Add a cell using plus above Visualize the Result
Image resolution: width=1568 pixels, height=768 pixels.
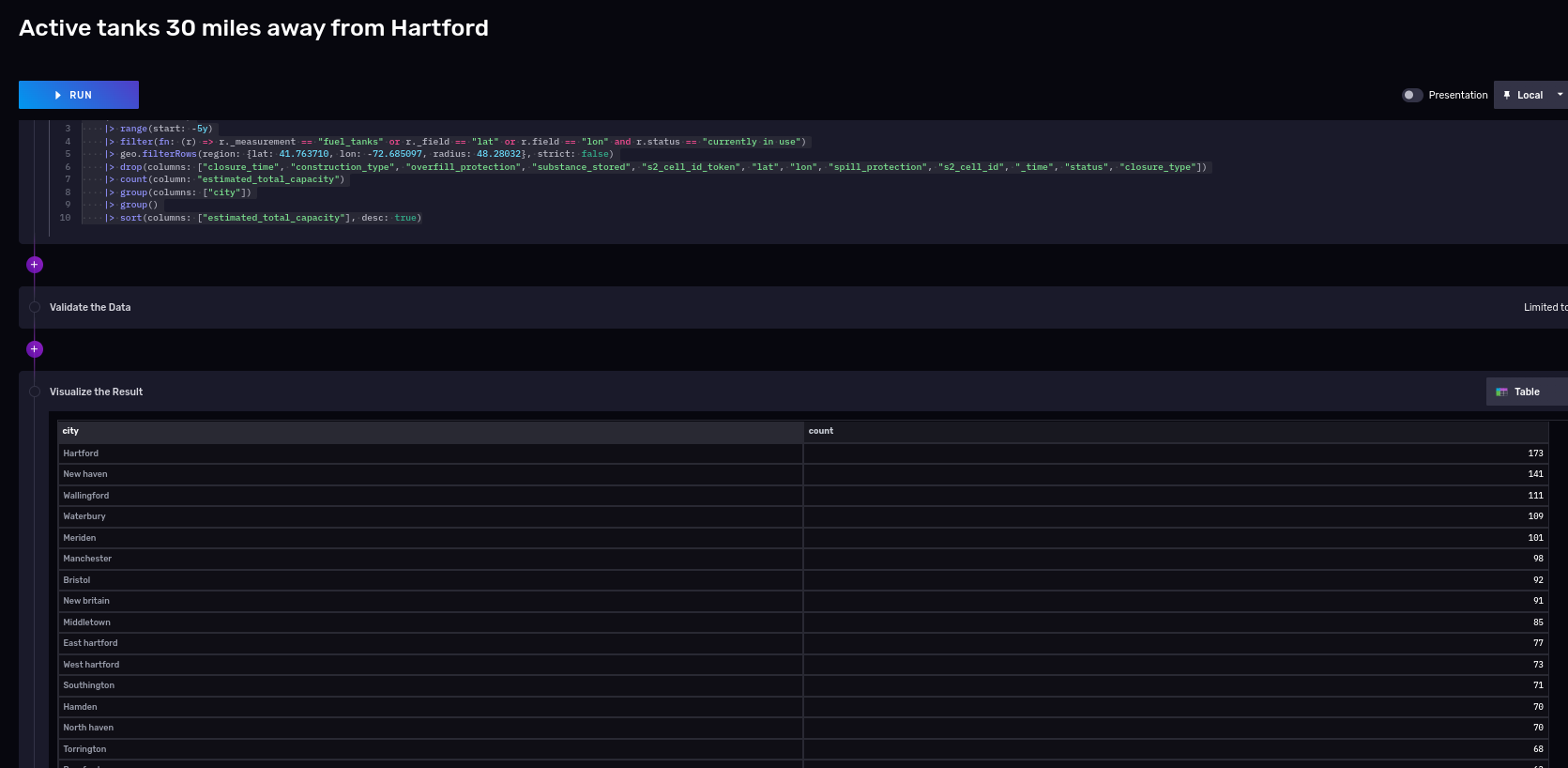pyautogui.click(x=35, y=349)
